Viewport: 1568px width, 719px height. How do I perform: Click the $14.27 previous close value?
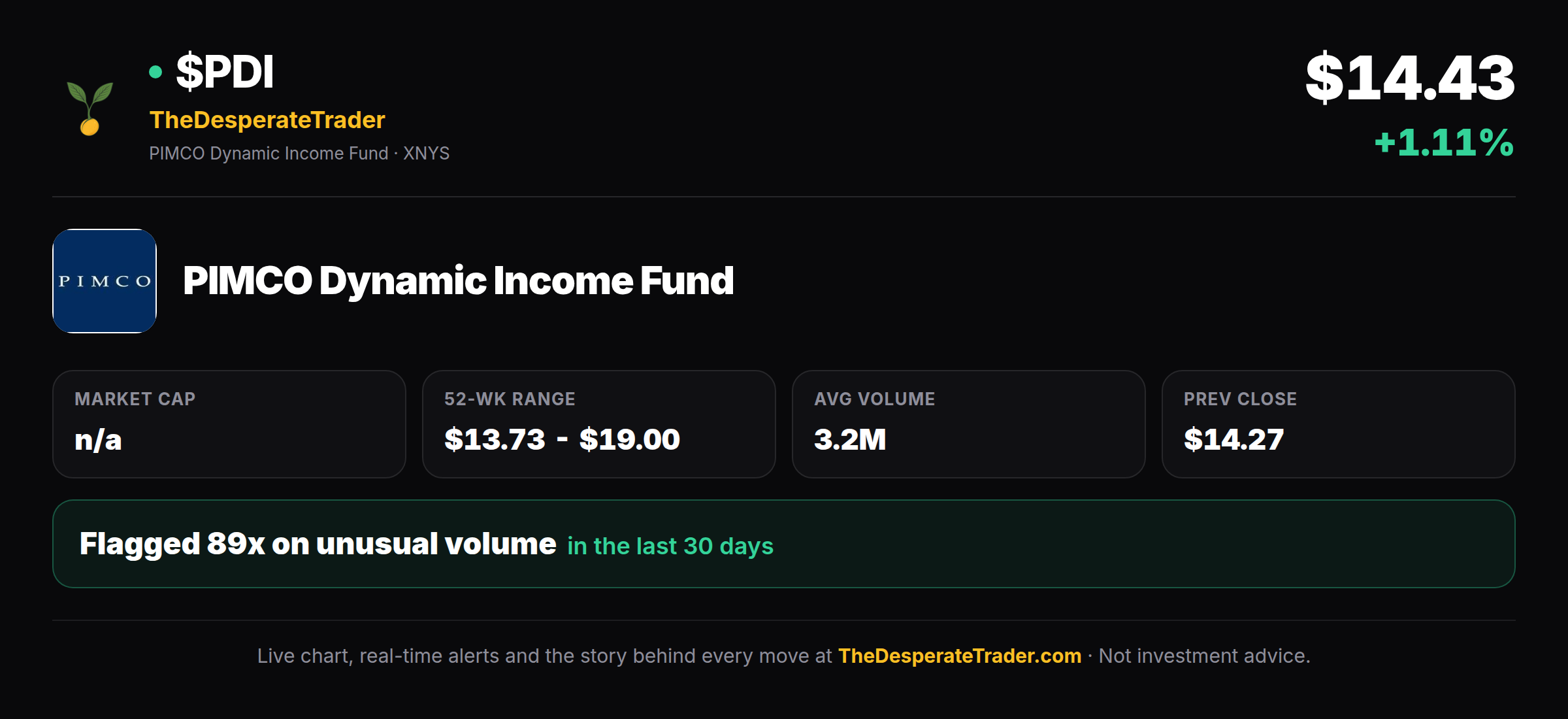pyautogui.click(x=1234, y=439)
